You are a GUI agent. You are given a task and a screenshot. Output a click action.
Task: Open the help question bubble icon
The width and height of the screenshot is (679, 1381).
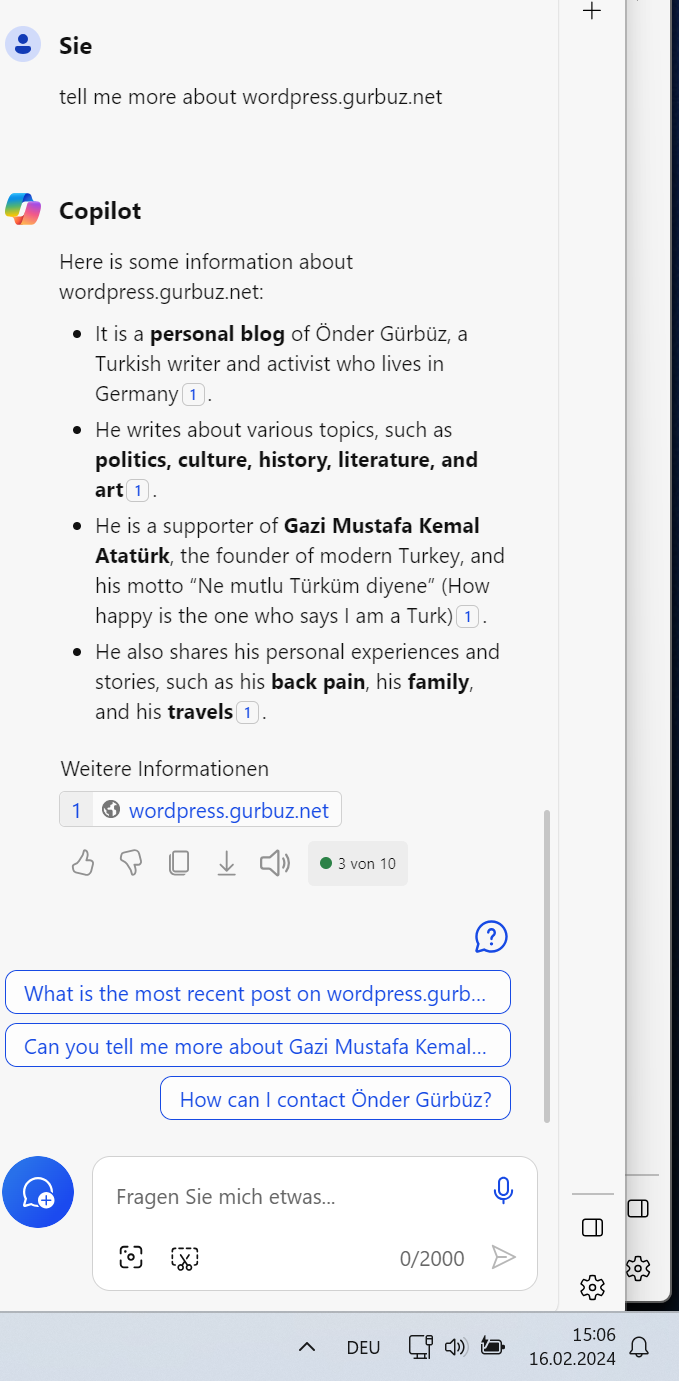coord(491,937)
